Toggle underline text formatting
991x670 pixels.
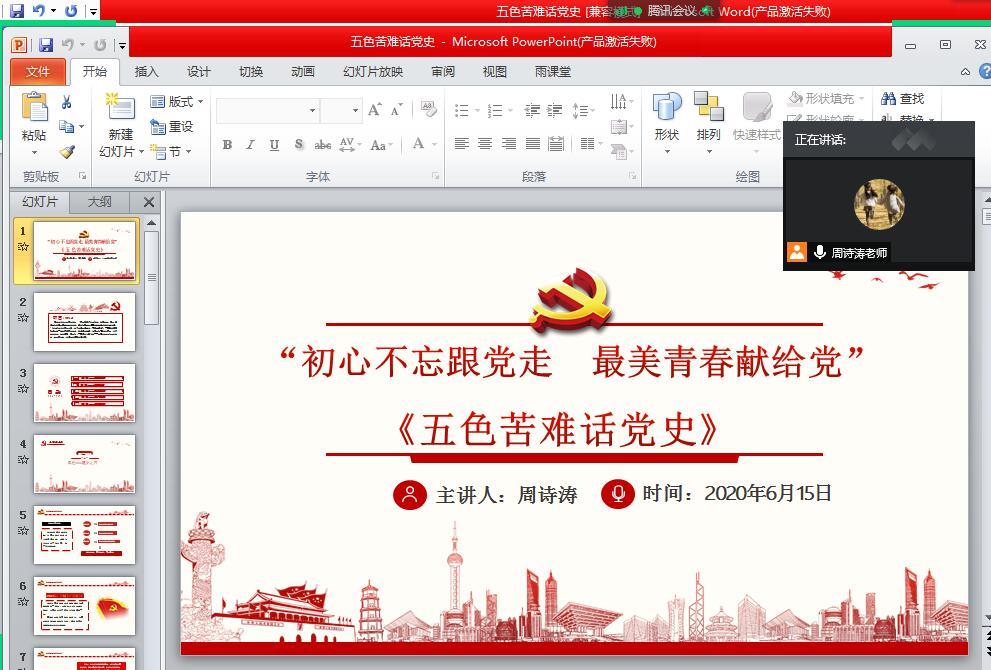tap(274, 145)
